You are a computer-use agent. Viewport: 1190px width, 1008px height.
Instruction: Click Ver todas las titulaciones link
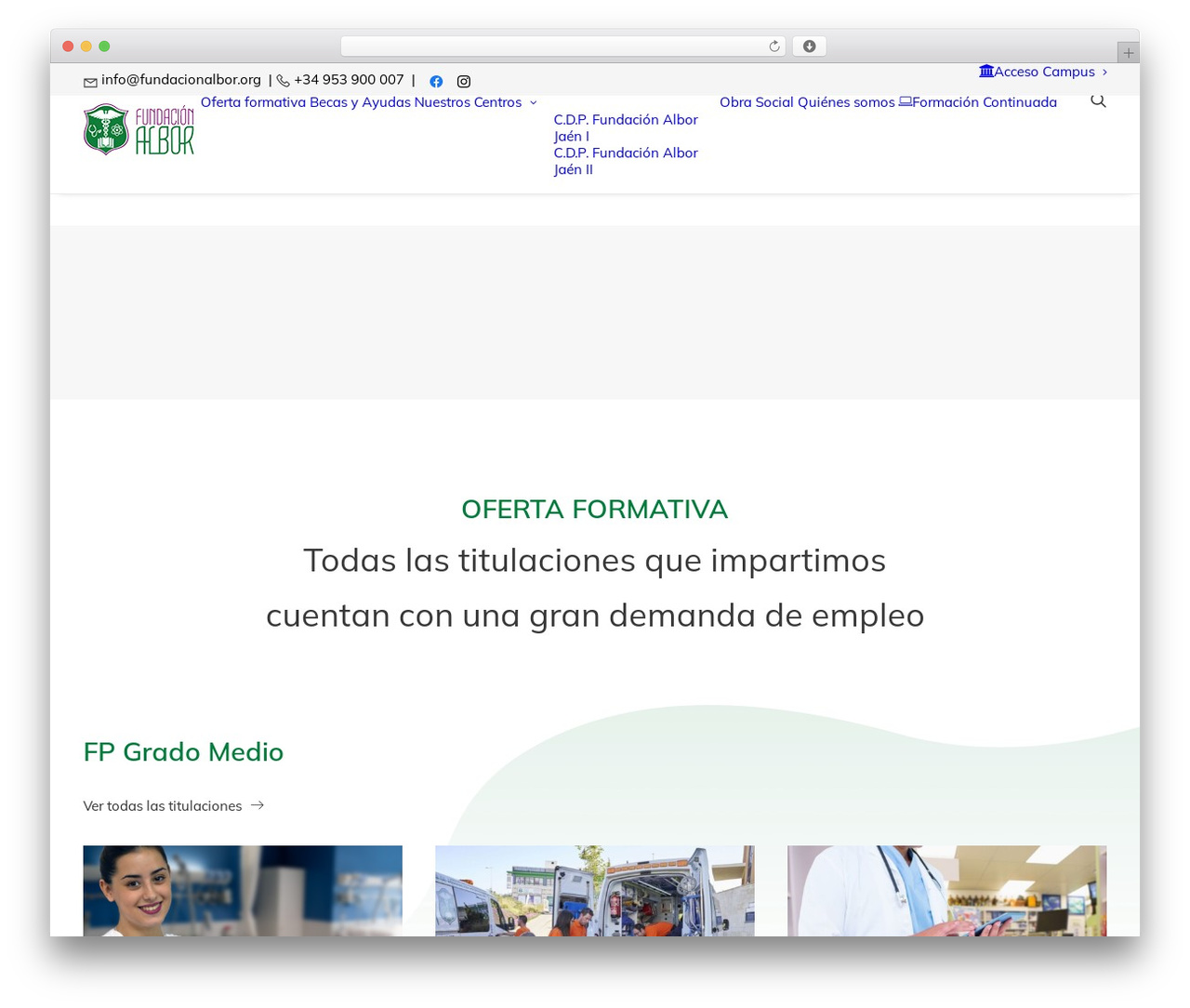pos(163,806)
